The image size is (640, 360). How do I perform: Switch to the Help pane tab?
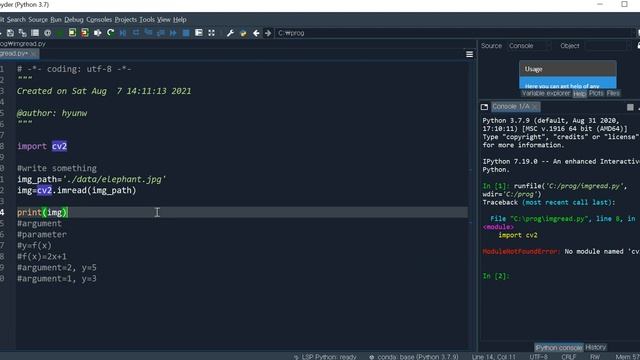(x=580, y=94)
